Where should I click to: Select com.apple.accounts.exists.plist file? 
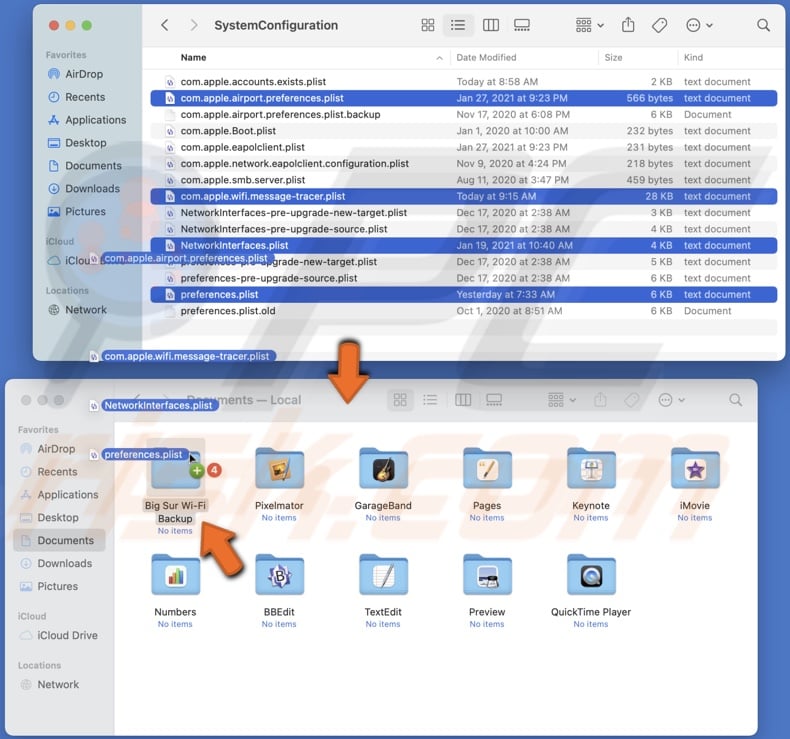coord(464,82)
